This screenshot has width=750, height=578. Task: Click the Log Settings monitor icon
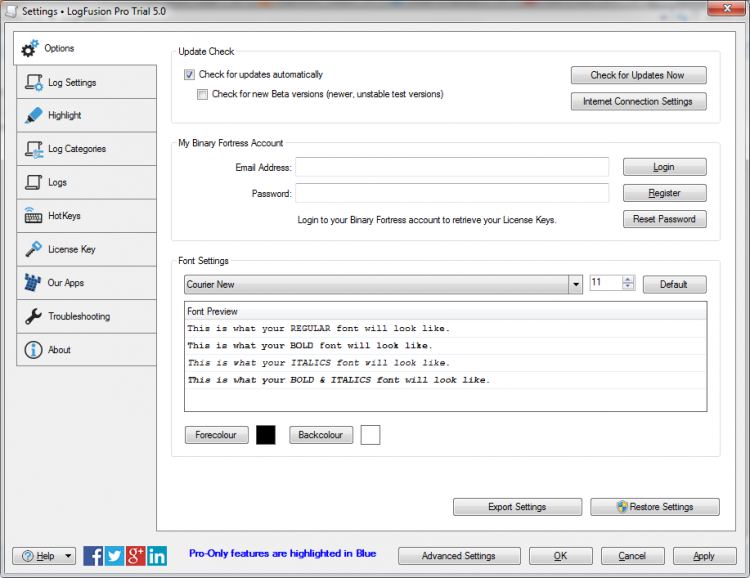point(34,82)
